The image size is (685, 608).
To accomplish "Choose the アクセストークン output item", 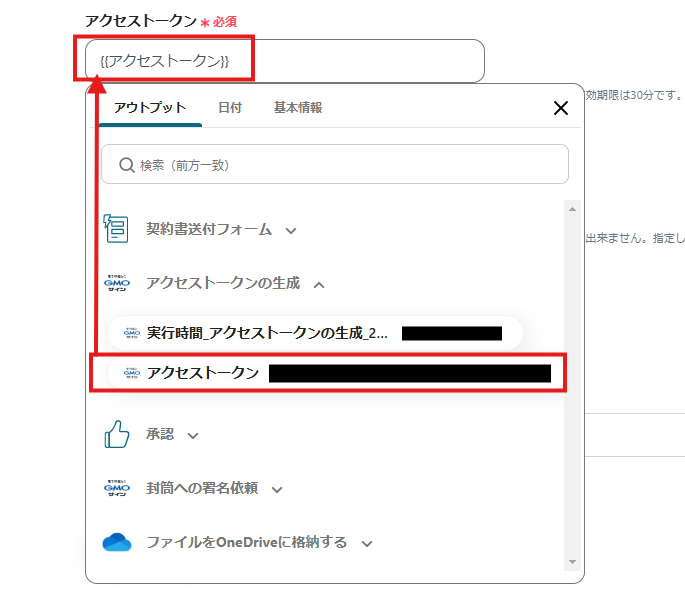I will coord(335,373).
